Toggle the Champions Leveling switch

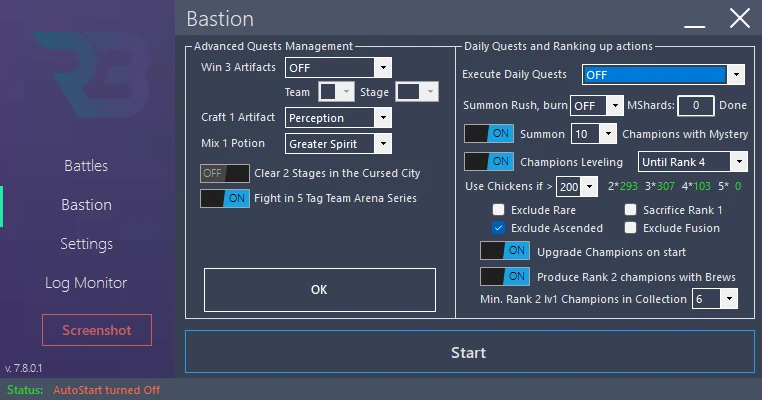(x=488, y=161)
